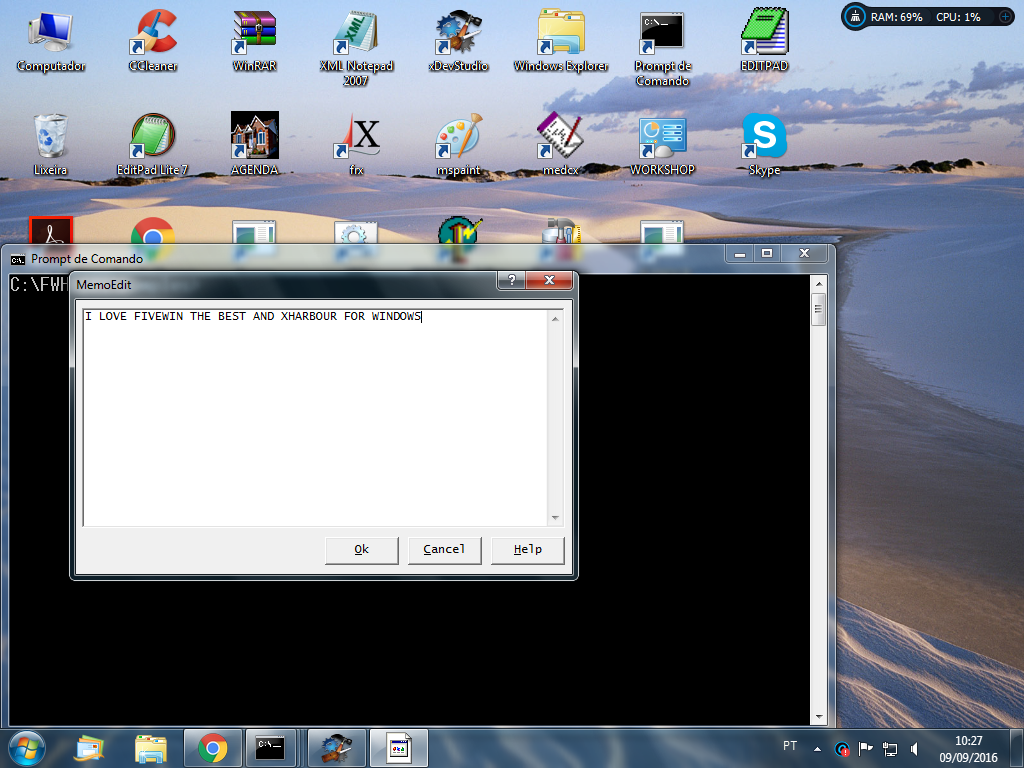Open Action Center flag icon
This screenshot has width=1024, height=768.
click(x=866, y=748)
